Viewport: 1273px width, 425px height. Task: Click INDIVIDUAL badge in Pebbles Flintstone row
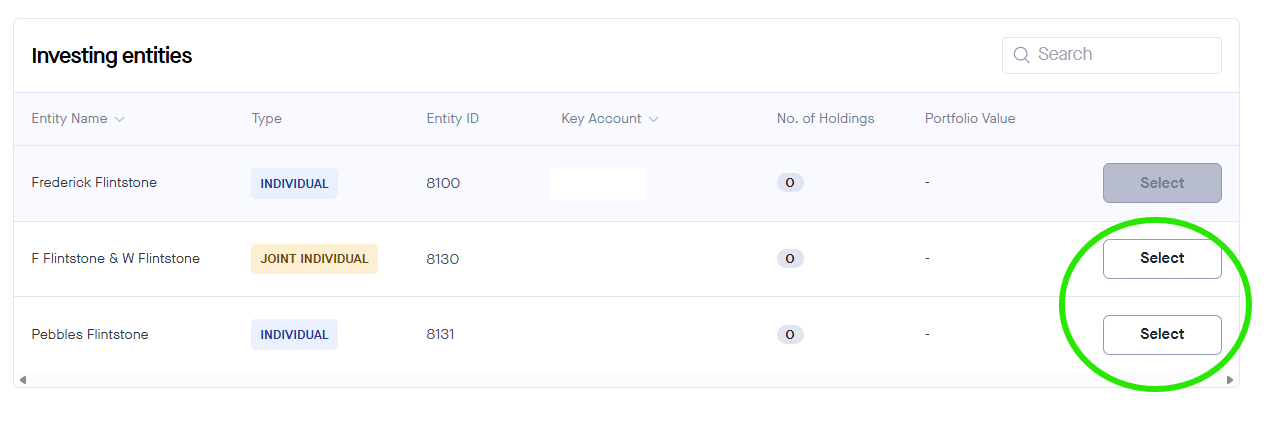tap(294, 334)
